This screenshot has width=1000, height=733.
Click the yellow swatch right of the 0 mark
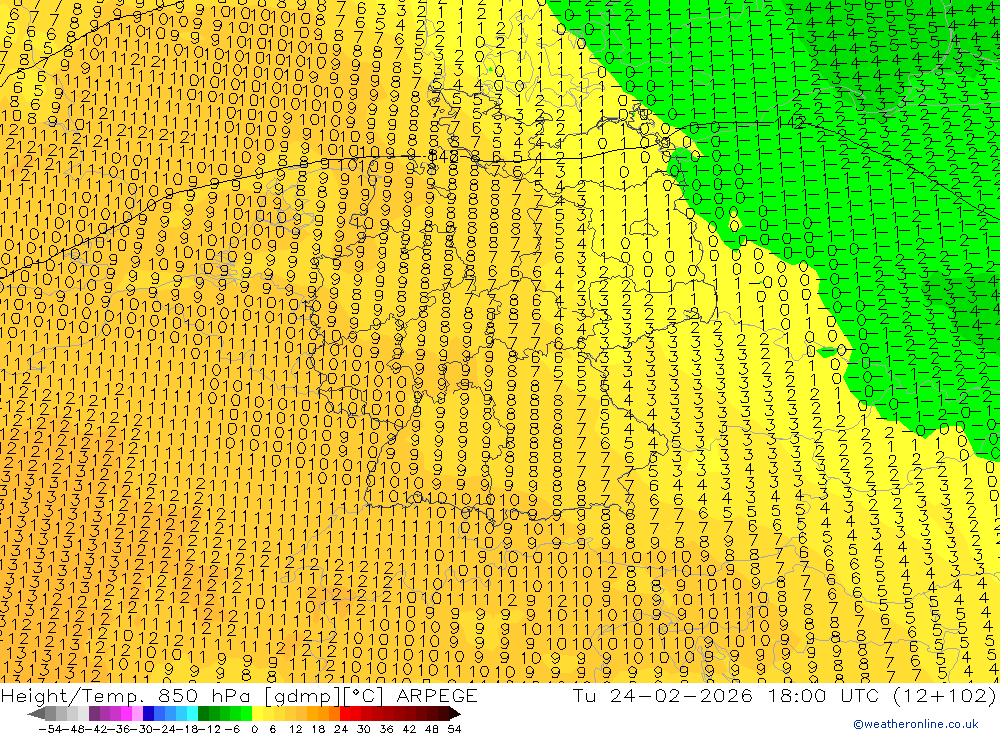point(257,714)
